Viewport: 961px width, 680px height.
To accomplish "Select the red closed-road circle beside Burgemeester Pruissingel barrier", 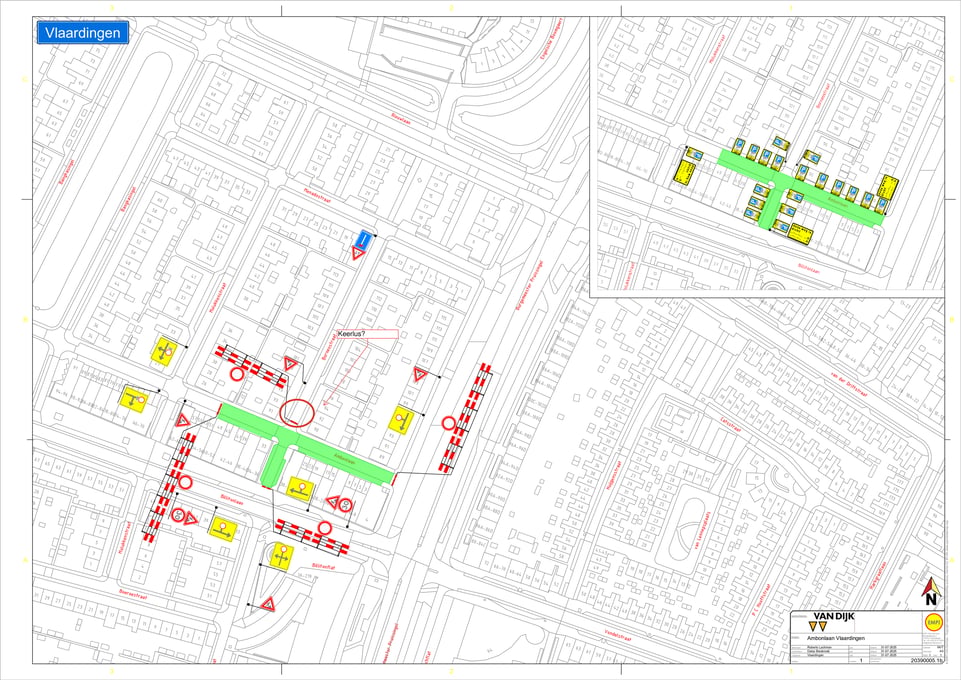I will [x=449, y=423].
